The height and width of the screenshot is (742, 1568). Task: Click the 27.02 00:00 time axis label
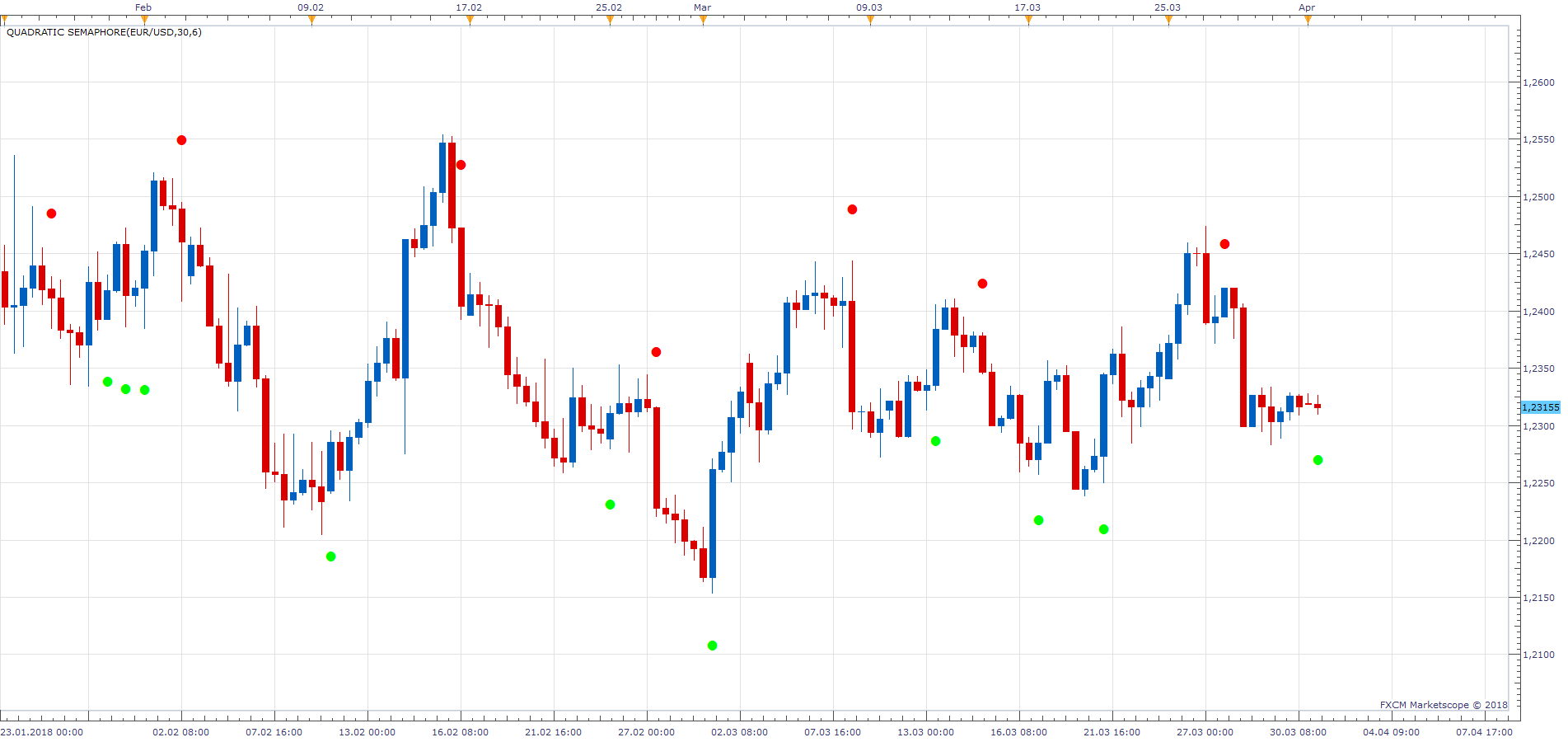(x=647, y=732)
